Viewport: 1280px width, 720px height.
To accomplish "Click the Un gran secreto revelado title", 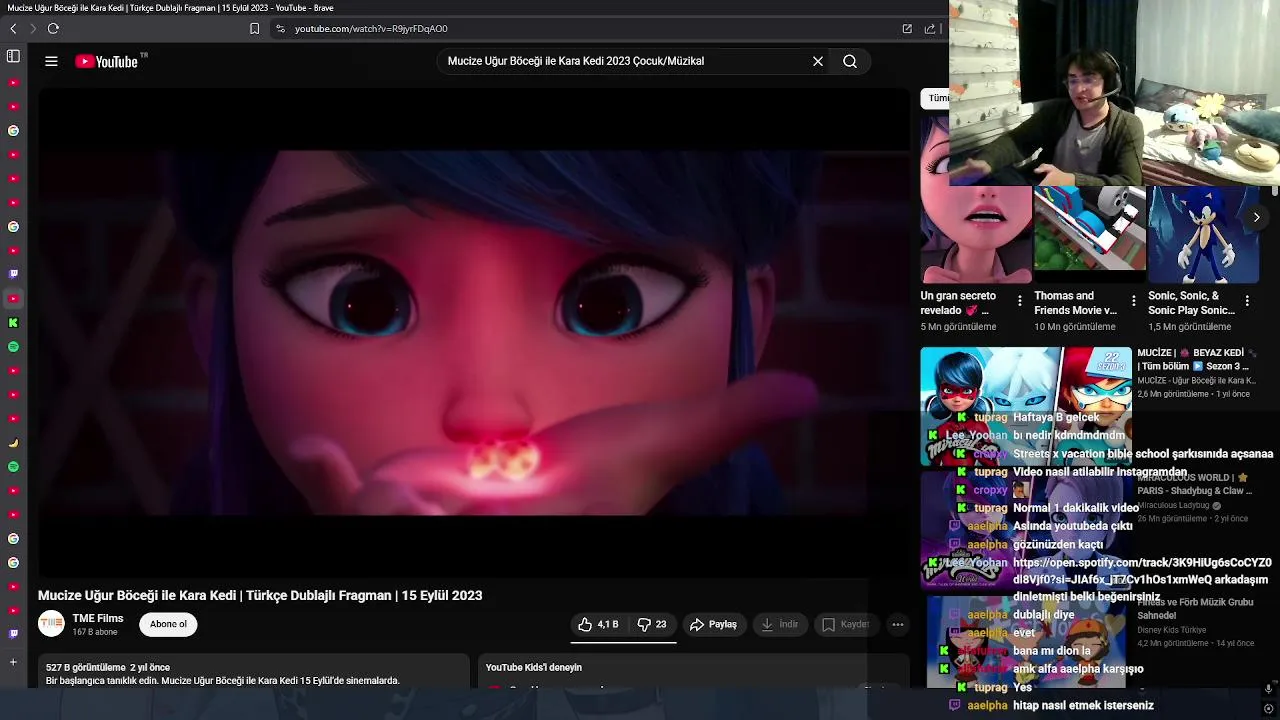I will [958, 303].
